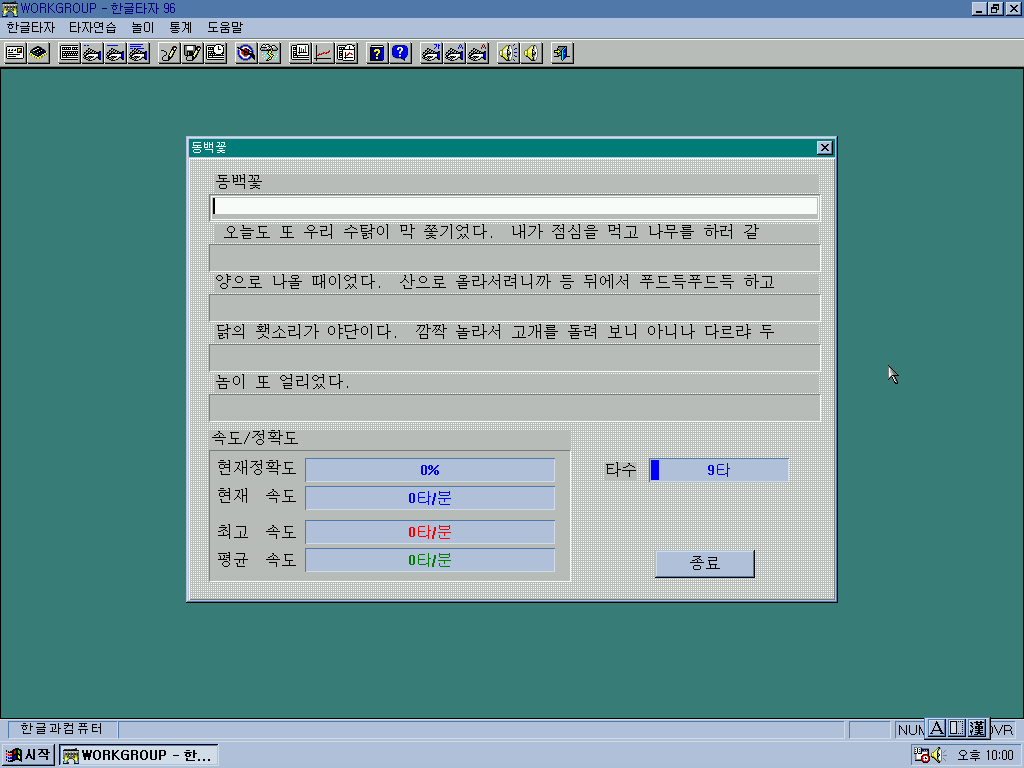Click the 종료 button
Screen dimensions: 1024x768
coord(705,564)
